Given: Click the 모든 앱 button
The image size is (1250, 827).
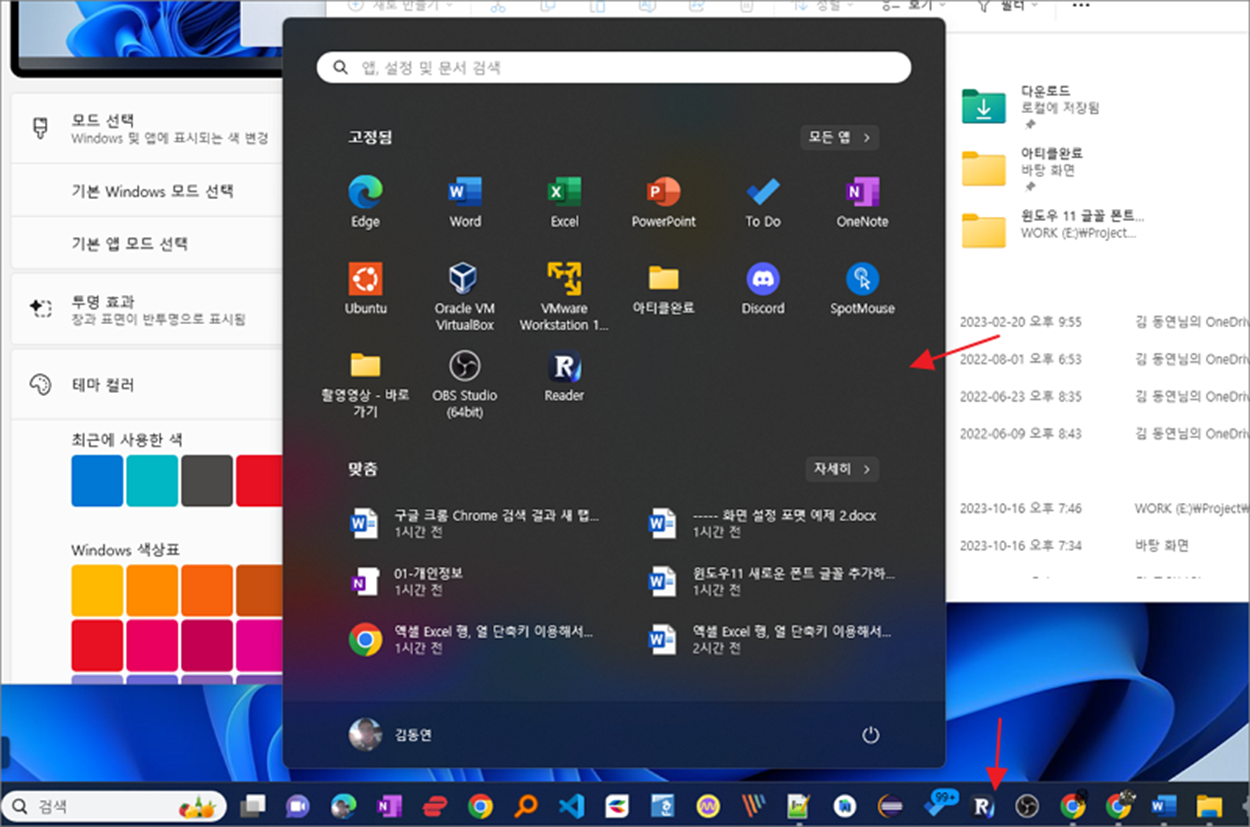Looking at the screenshot, I should click(x=840, y=137).
